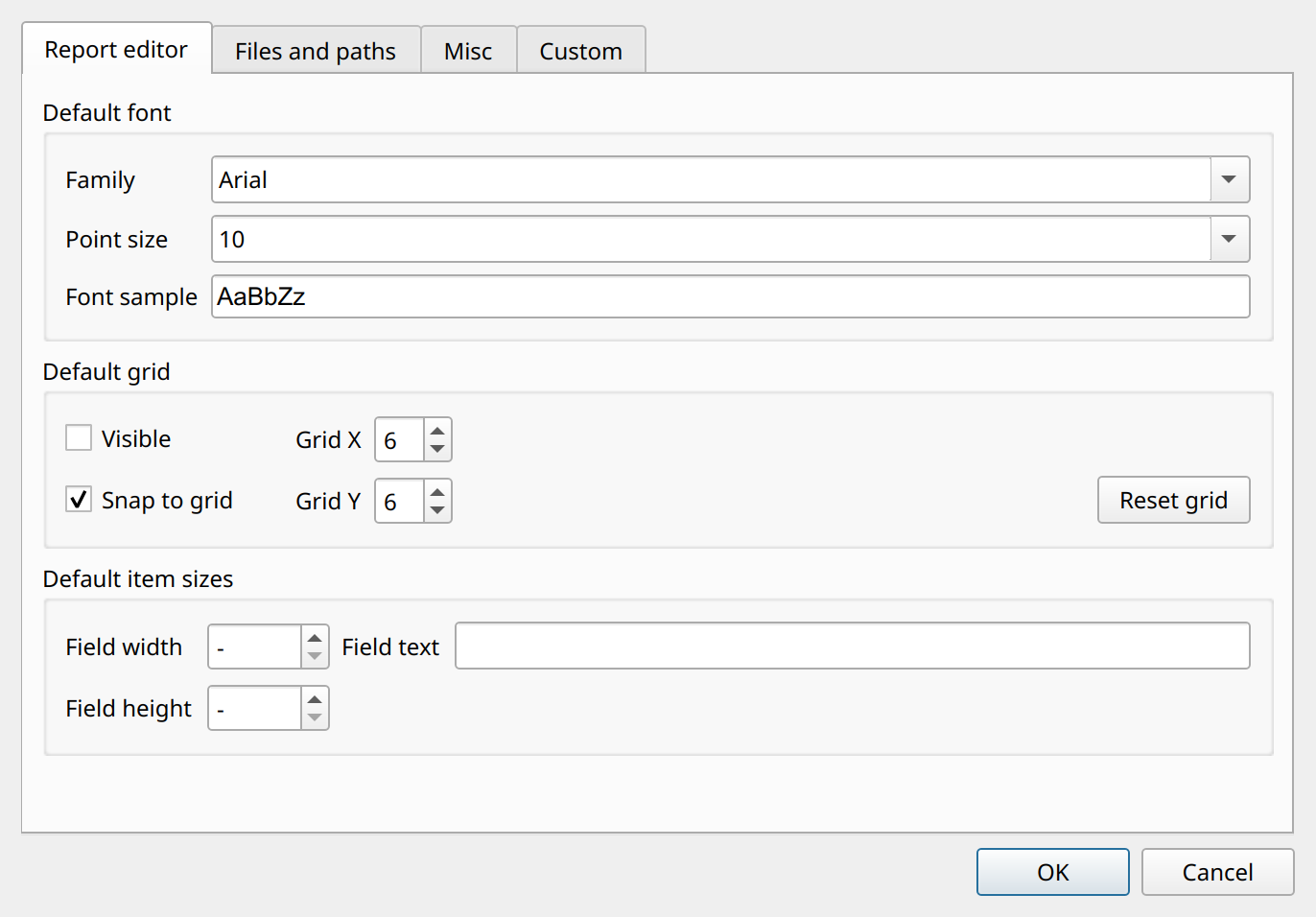Click inside the Grid X value field
This screenshot has height=917, width=1316.
point(399,439)
